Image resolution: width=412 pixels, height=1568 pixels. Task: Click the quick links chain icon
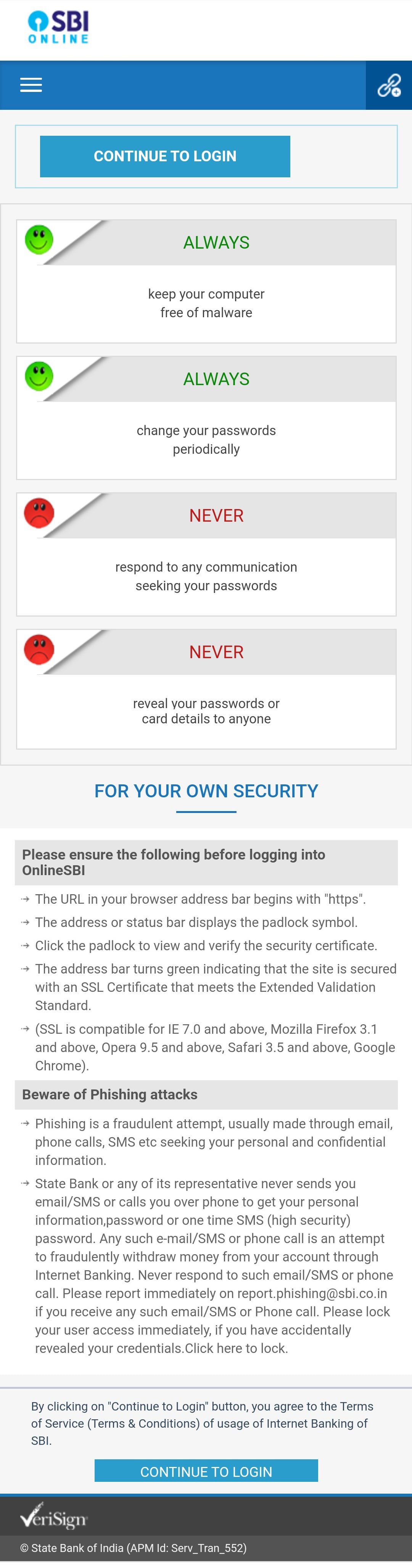tap(388, 86)
